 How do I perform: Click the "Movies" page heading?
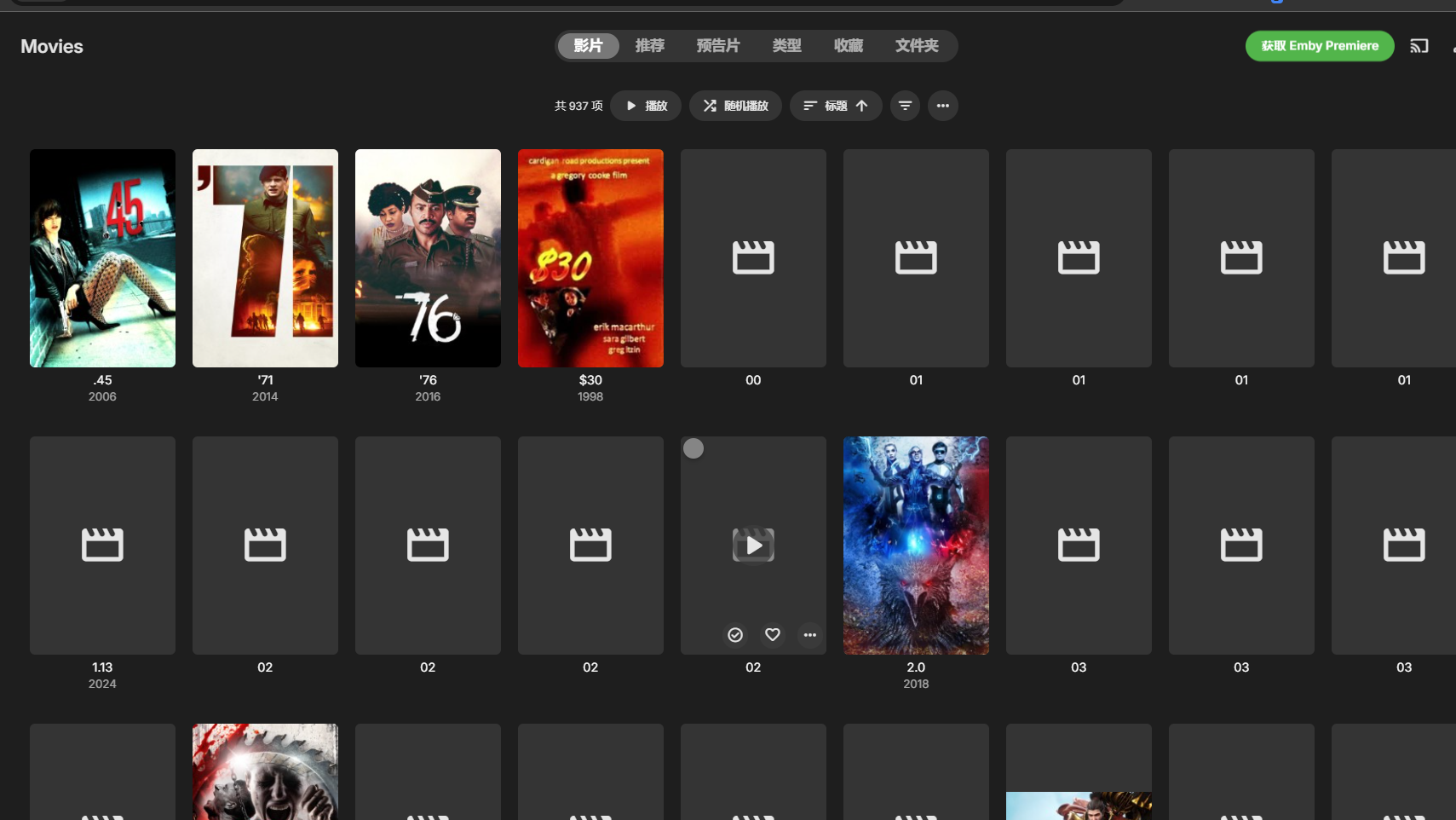[52, 47]
